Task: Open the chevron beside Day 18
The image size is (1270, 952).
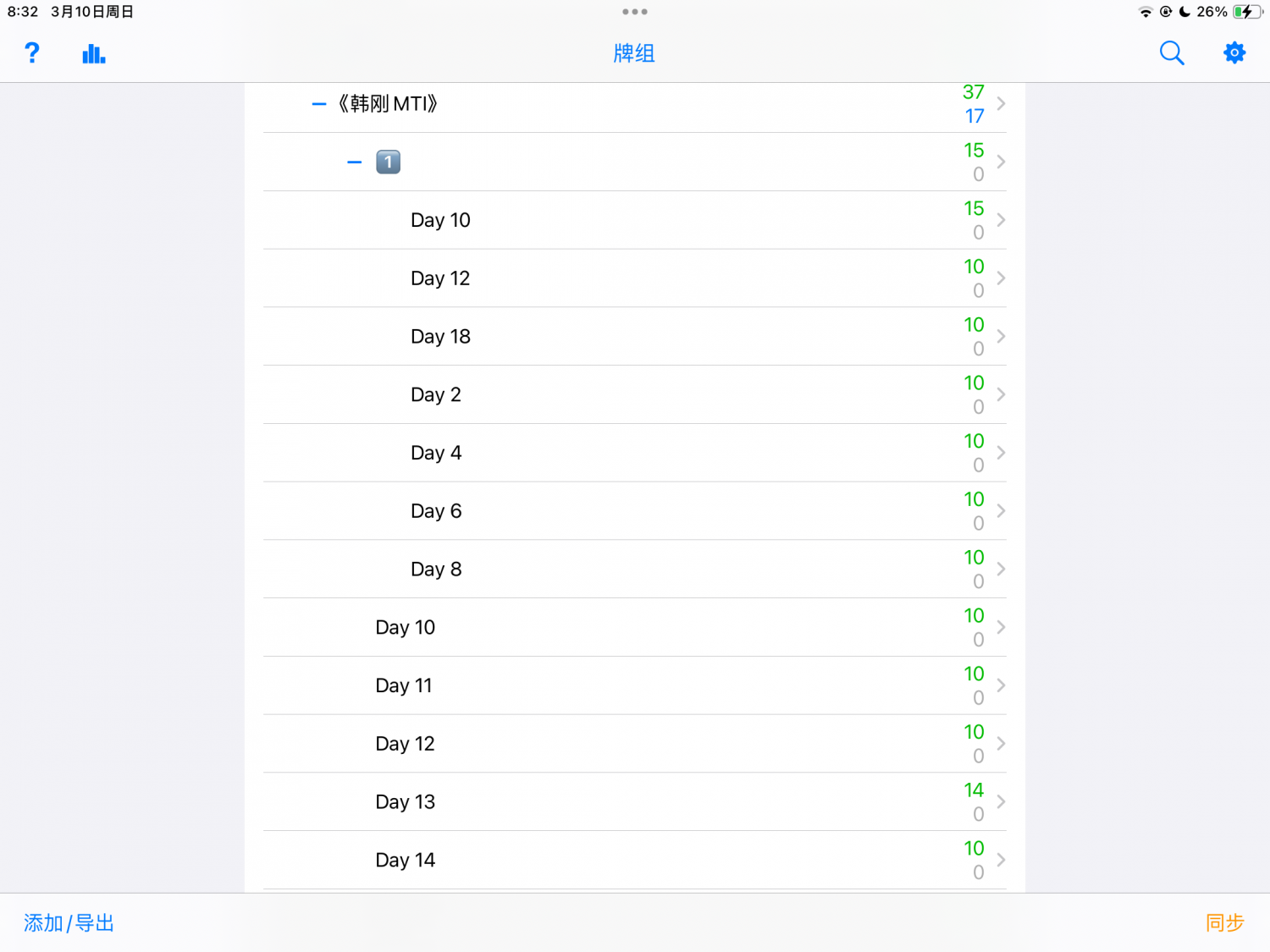Action: coord(1002,337)
